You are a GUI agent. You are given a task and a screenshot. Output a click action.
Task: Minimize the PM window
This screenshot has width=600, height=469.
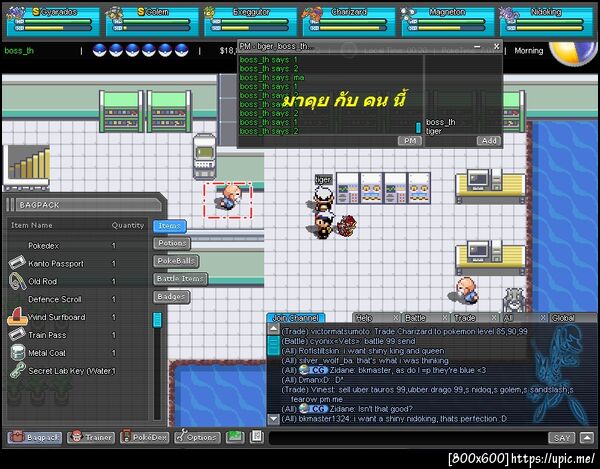pos(477,47)
